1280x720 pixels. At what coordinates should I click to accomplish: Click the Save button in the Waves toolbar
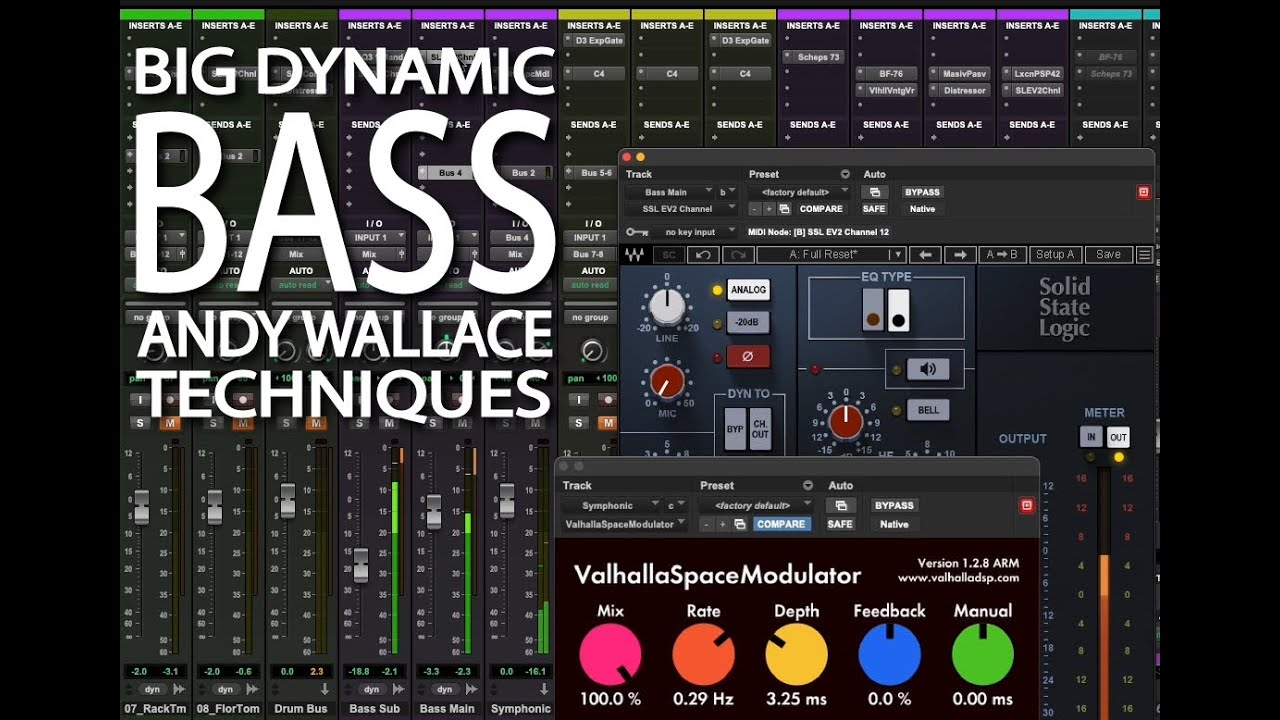(1108, 255)
